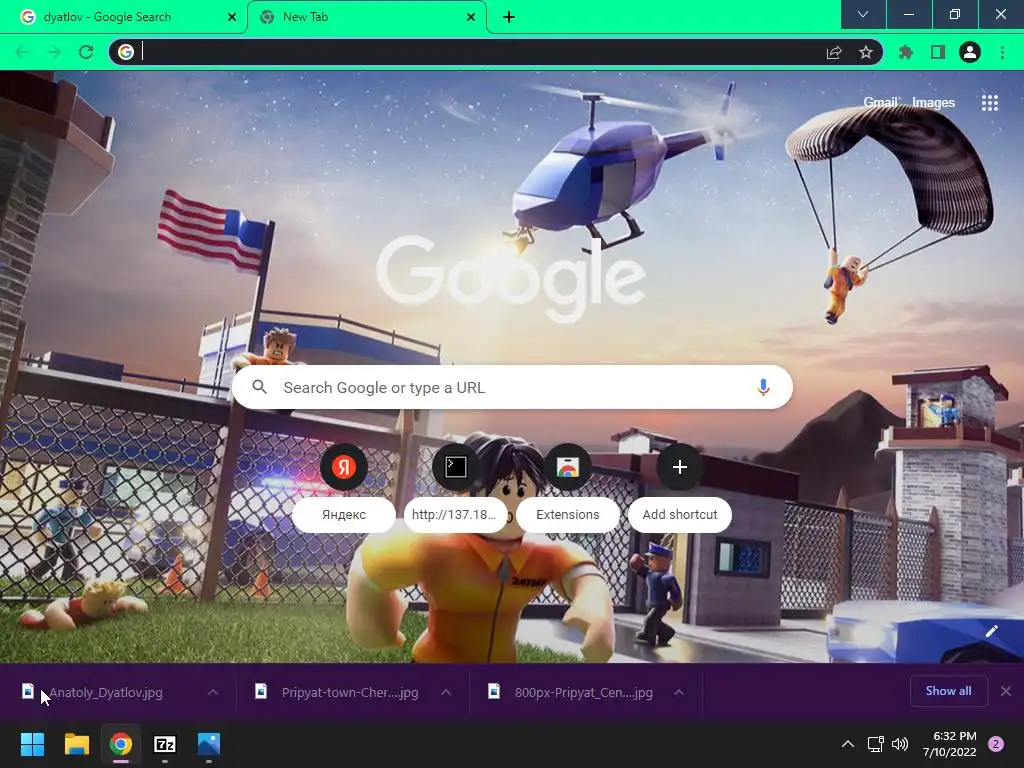Click the forward navigation arrow
The image size is (1024, 768).
(x=54, y=52)
